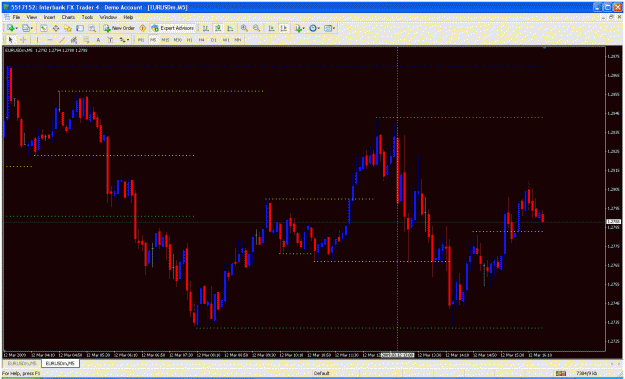Set timeframe to M1

(141, 40)
